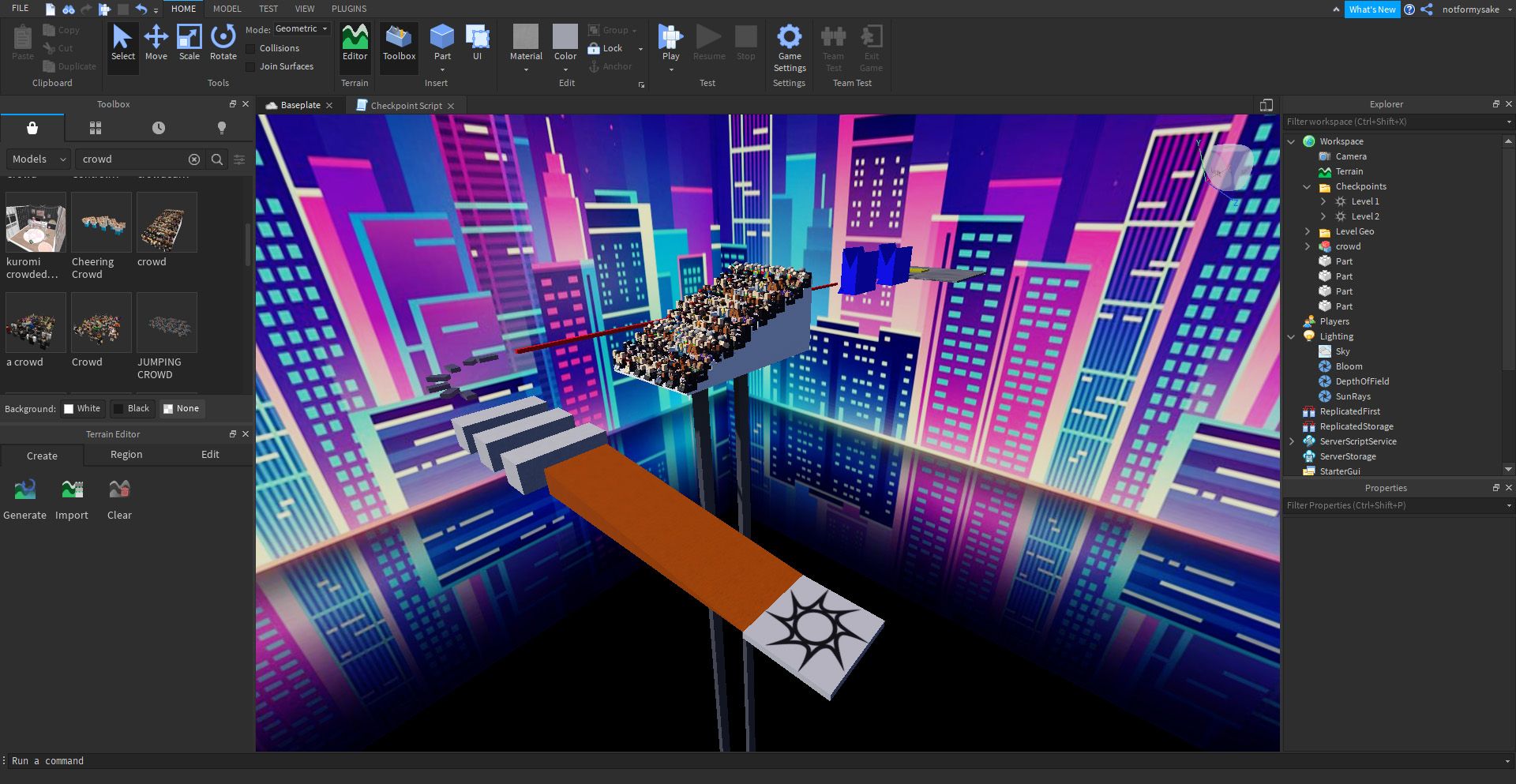The height and width of the screenshot is (784, 1516).
Task: Click Clear terrain tool
Action: click(119, 500)
